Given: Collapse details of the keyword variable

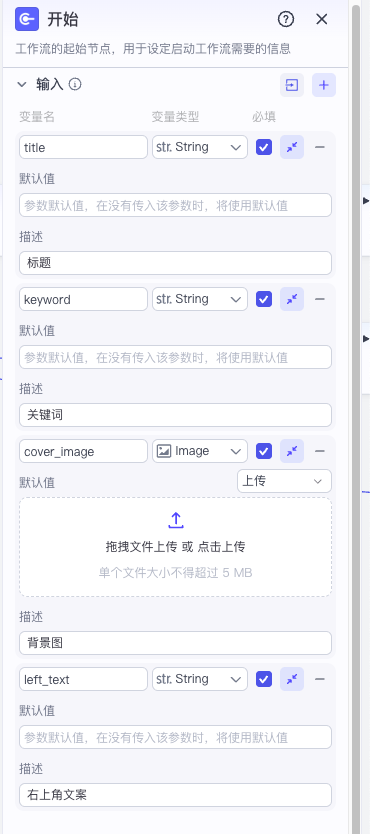Looking at the screenshot, I should point(292,299).
